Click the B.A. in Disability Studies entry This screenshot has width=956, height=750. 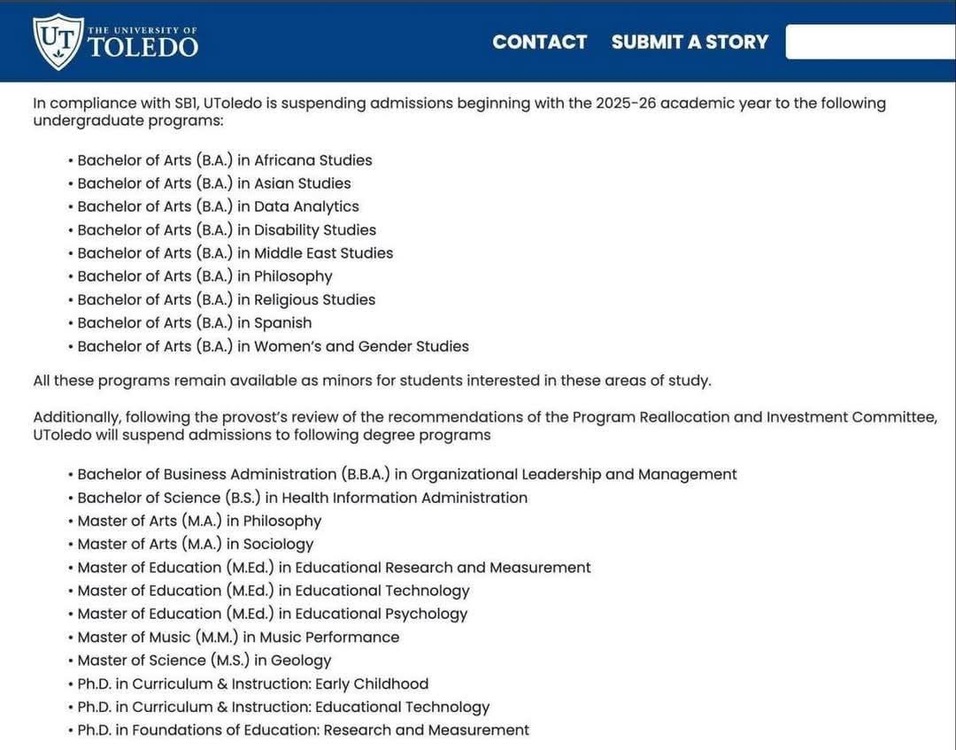[226, 230]
